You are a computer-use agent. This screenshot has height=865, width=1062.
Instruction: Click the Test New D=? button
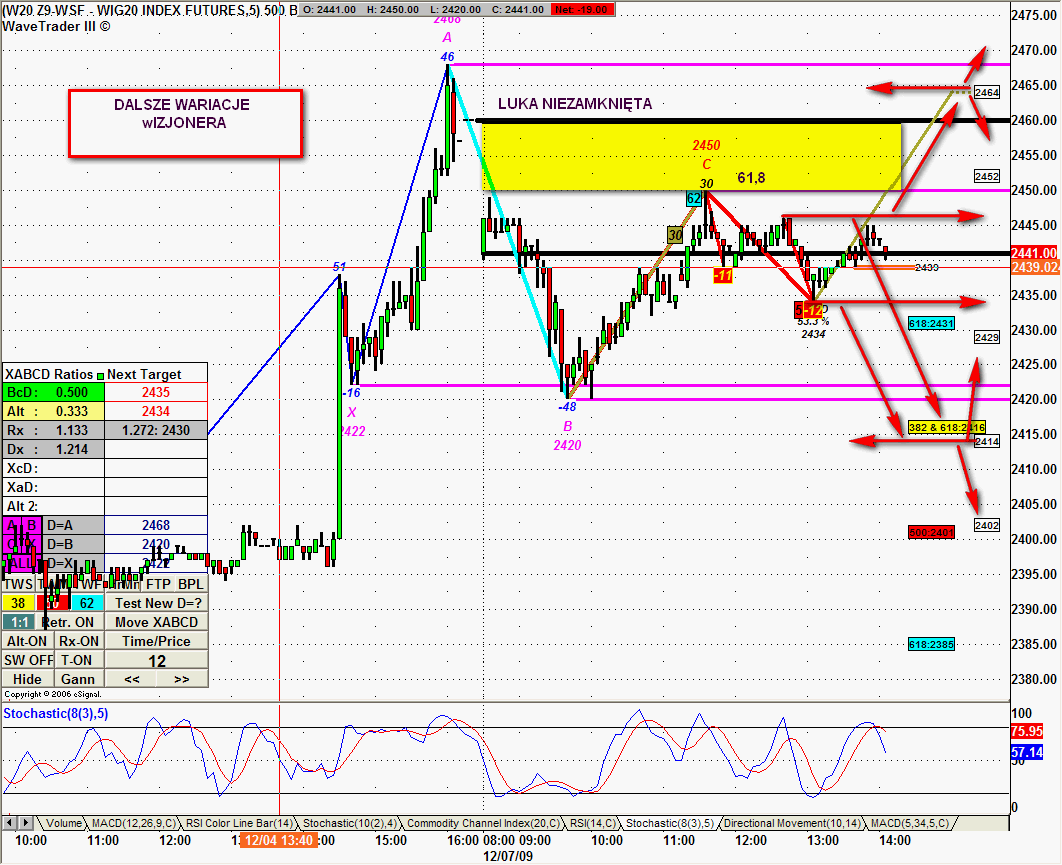click(x=157, y=603)
